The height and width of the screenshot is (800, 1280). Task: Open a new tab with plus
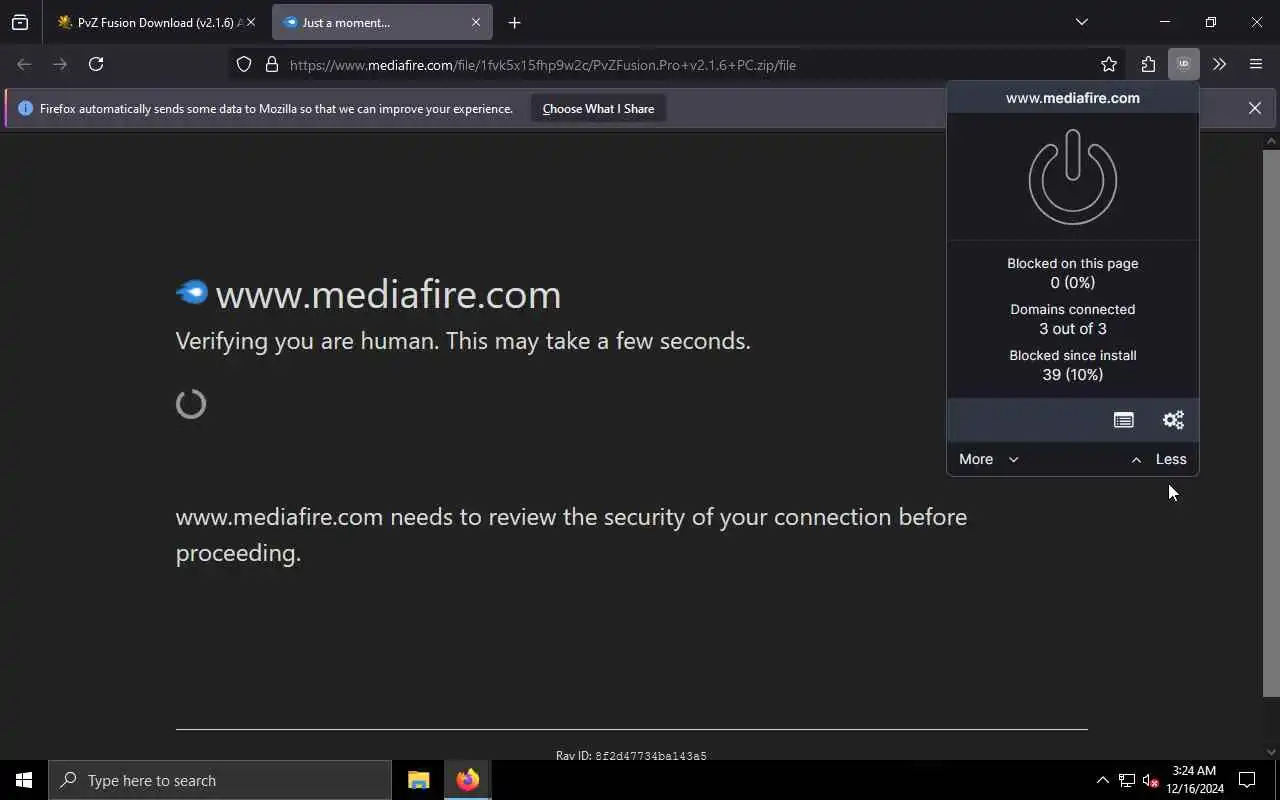click(514, 22)
